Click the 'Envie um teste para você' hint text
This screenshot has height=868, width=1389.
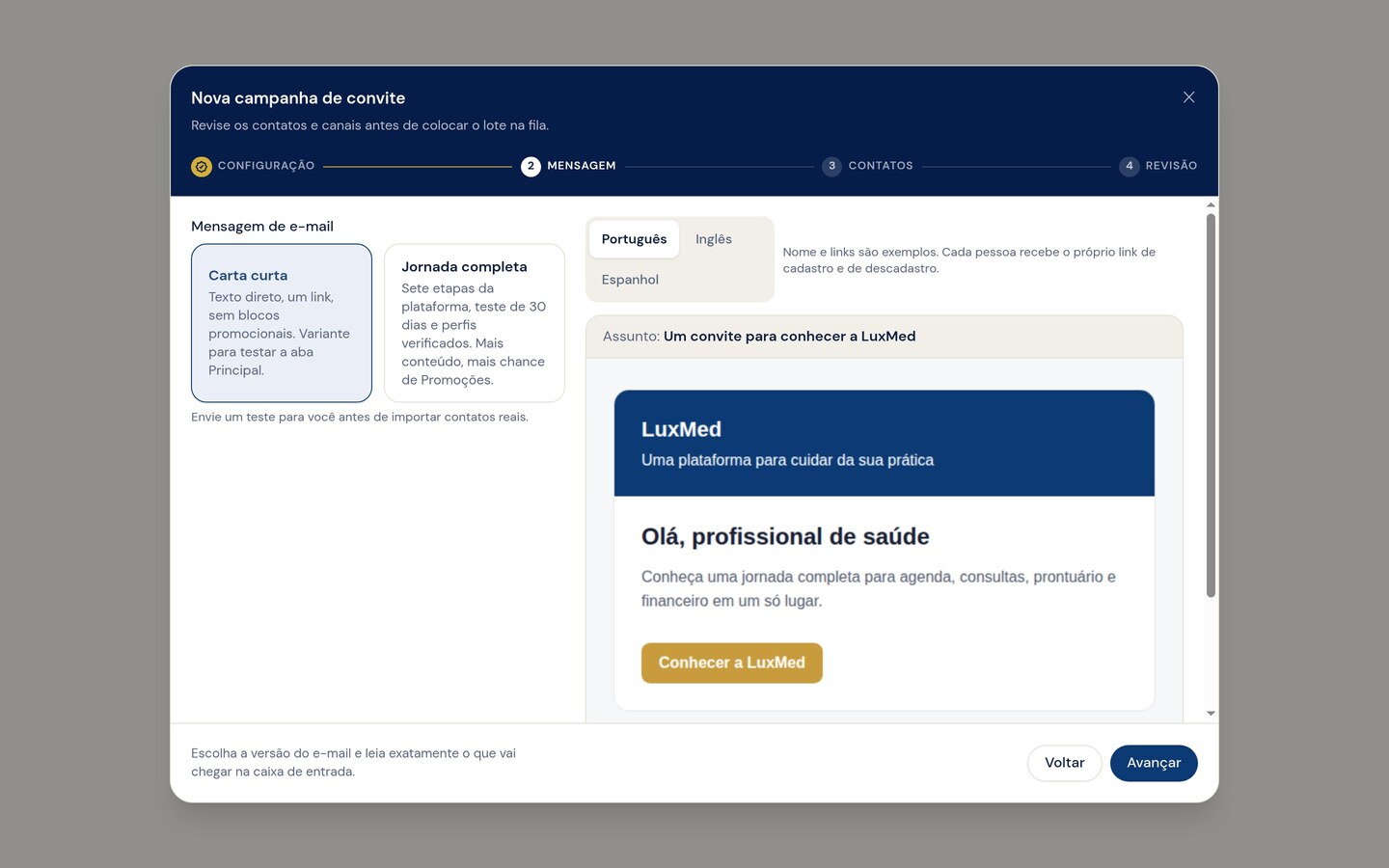(x=360, y=418)
